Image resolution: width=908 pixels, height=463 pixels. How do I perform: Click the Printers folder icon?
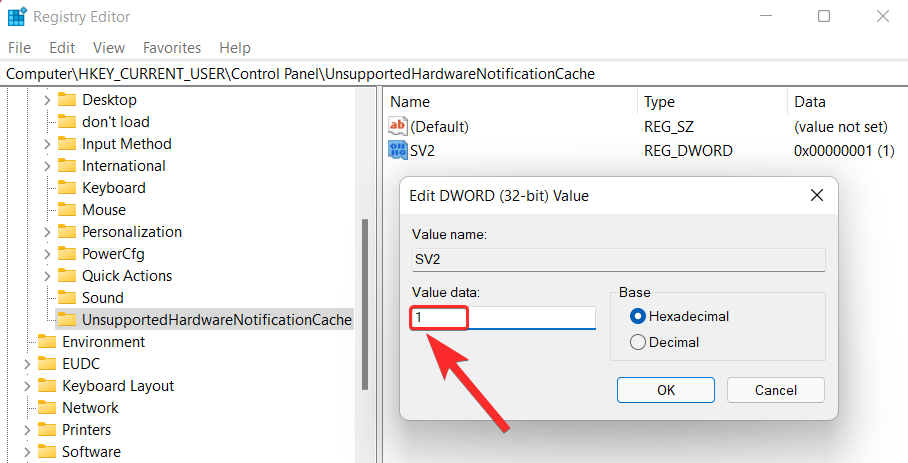tap(47, 430)
